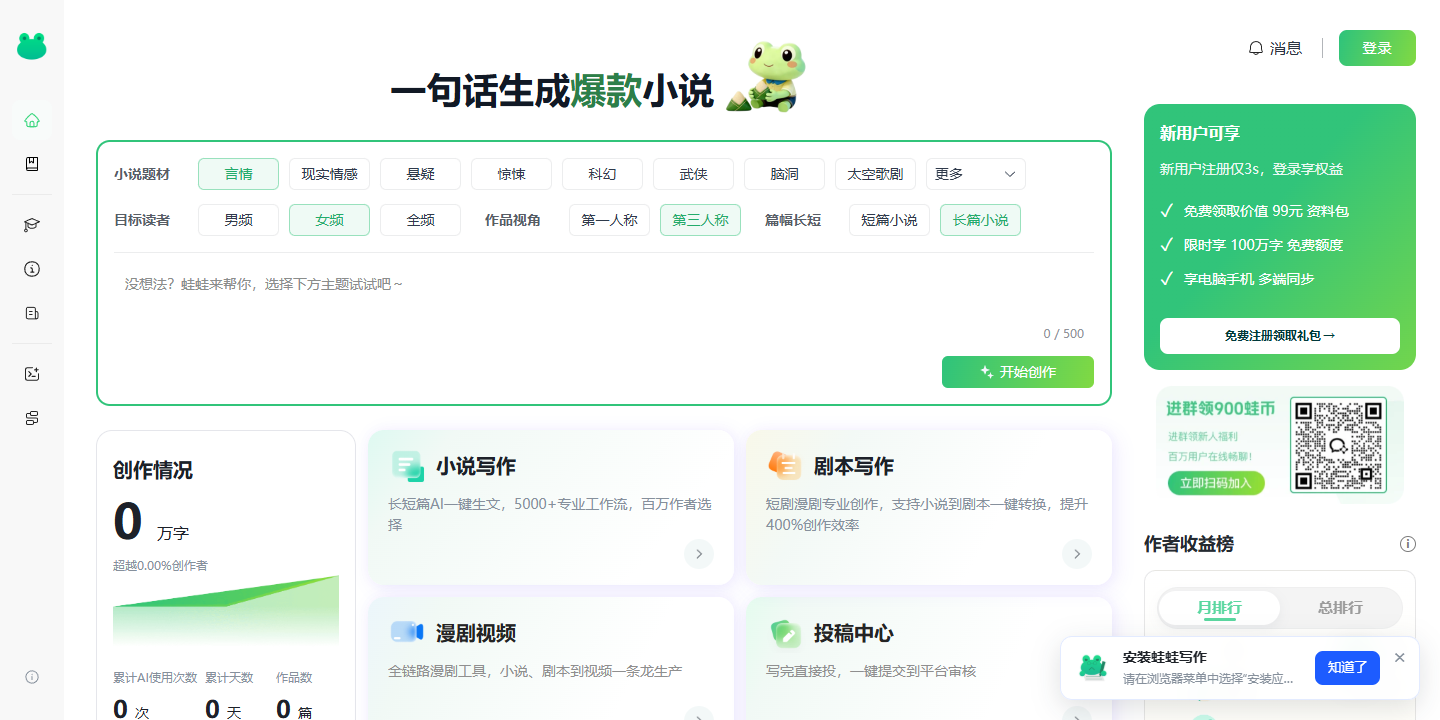Switch to 月排行 tab
The image size is (1440, 720).
(x=1219, y=607)
